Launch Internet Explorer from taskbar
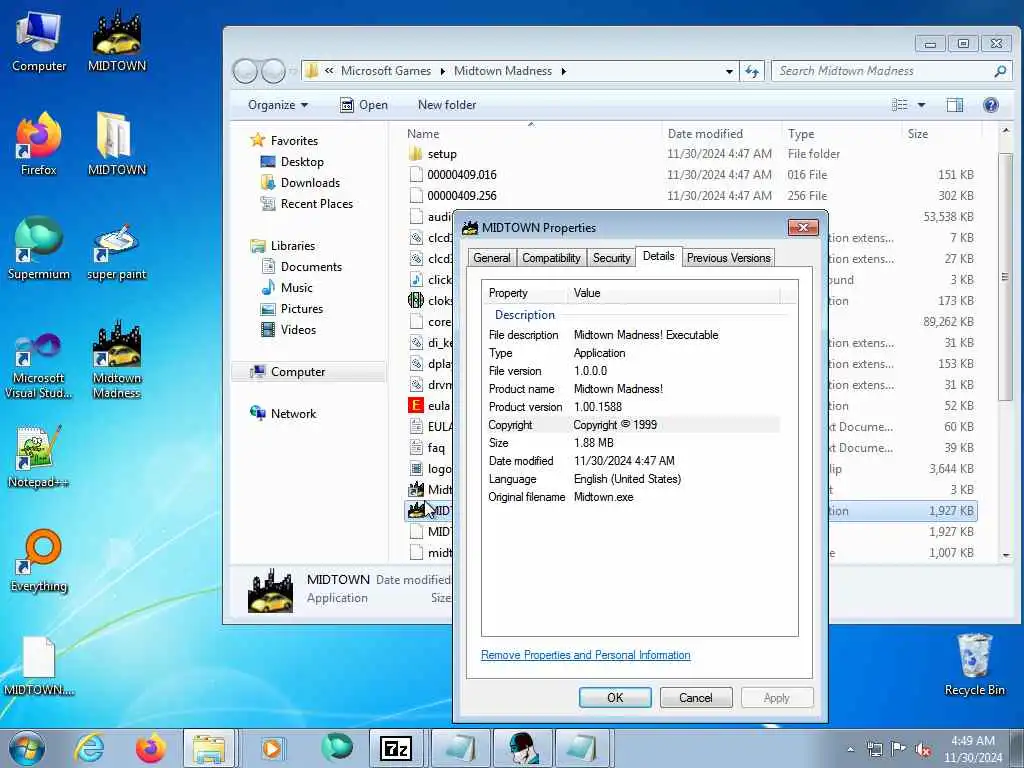The image size is (1024, 768). 89,748
